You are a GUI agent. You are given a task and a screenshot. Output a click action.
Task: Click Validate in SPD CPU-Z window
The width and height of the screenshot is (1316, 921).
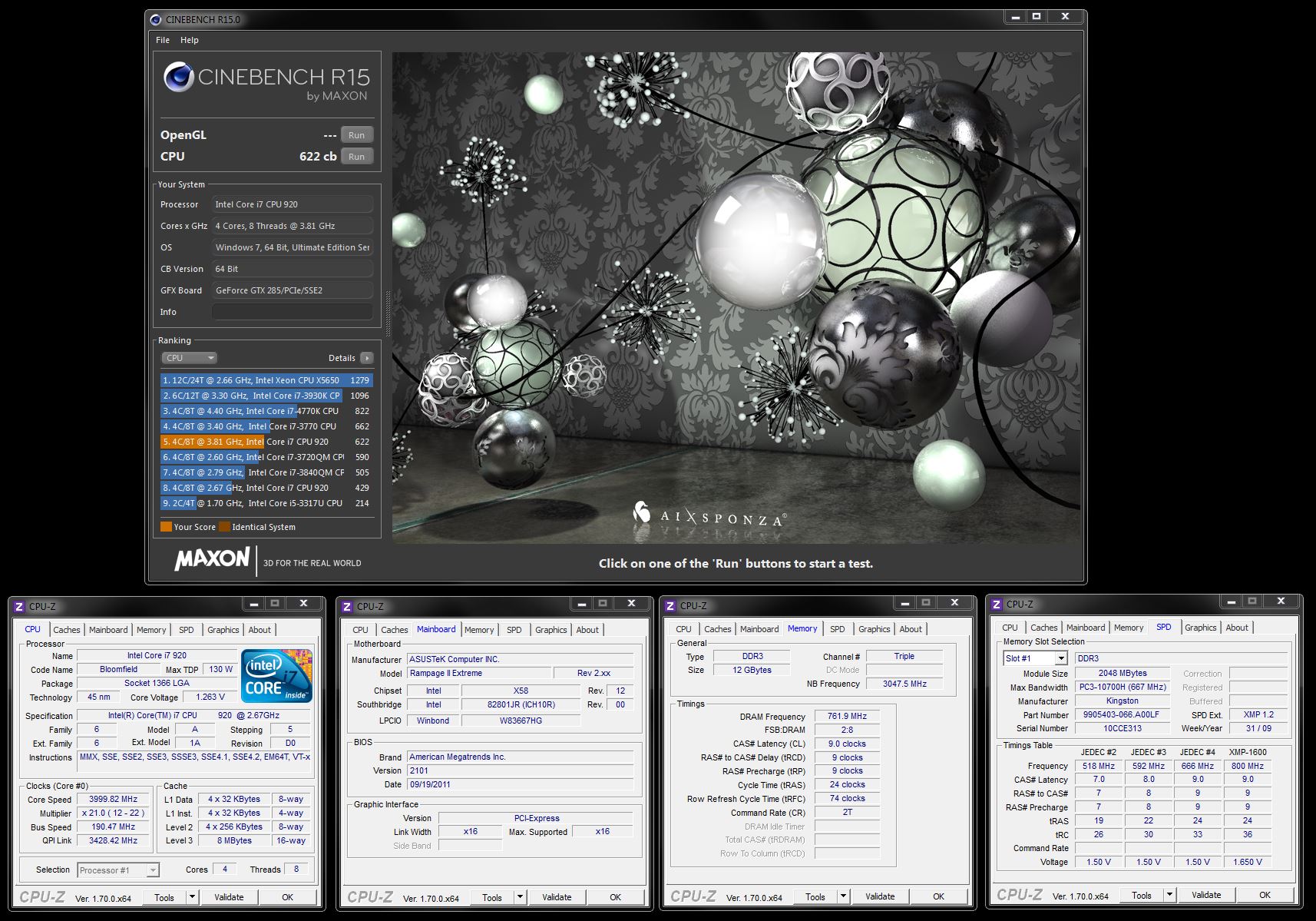(1206, 895)
